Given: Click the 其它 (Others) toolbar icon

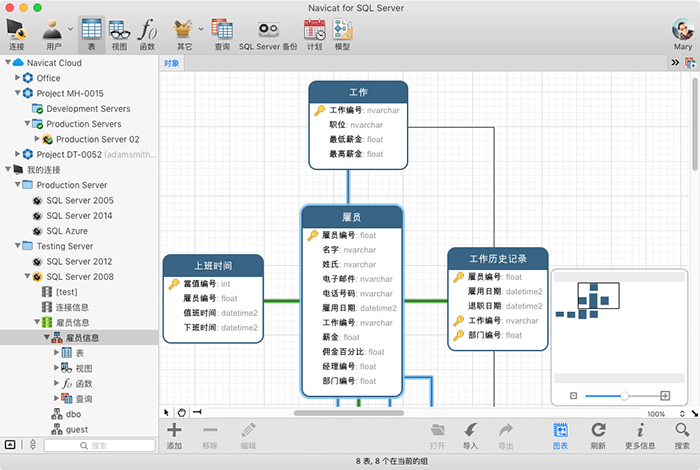Looking at the screenshot, I should click(183, 29).
